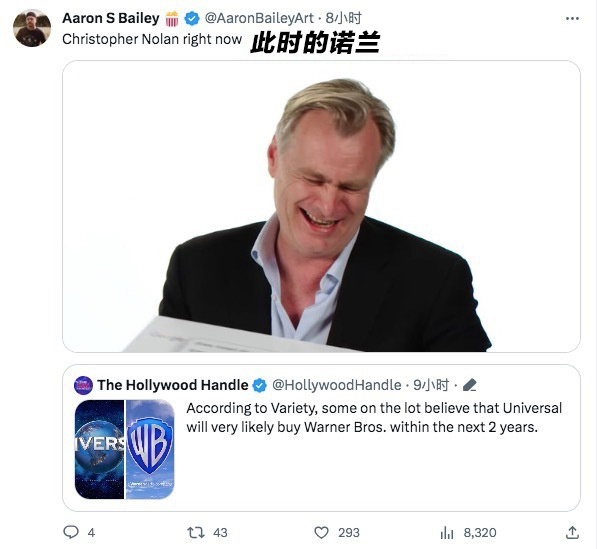This screenshot has width=597, height=549.
Task: Open the laughing man photo in tweet
Action: click(321, 206)
